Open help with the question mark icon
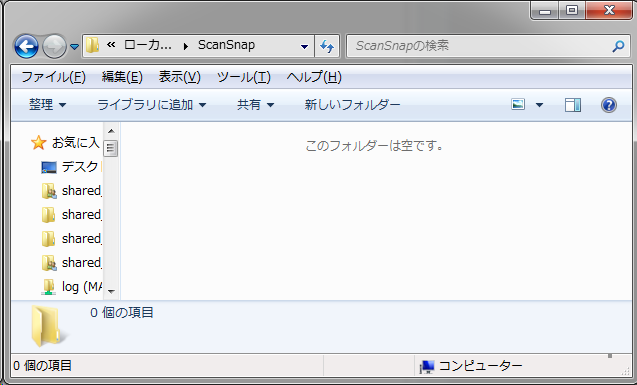Viewport: 637px width, 385px height. [609, 105]
